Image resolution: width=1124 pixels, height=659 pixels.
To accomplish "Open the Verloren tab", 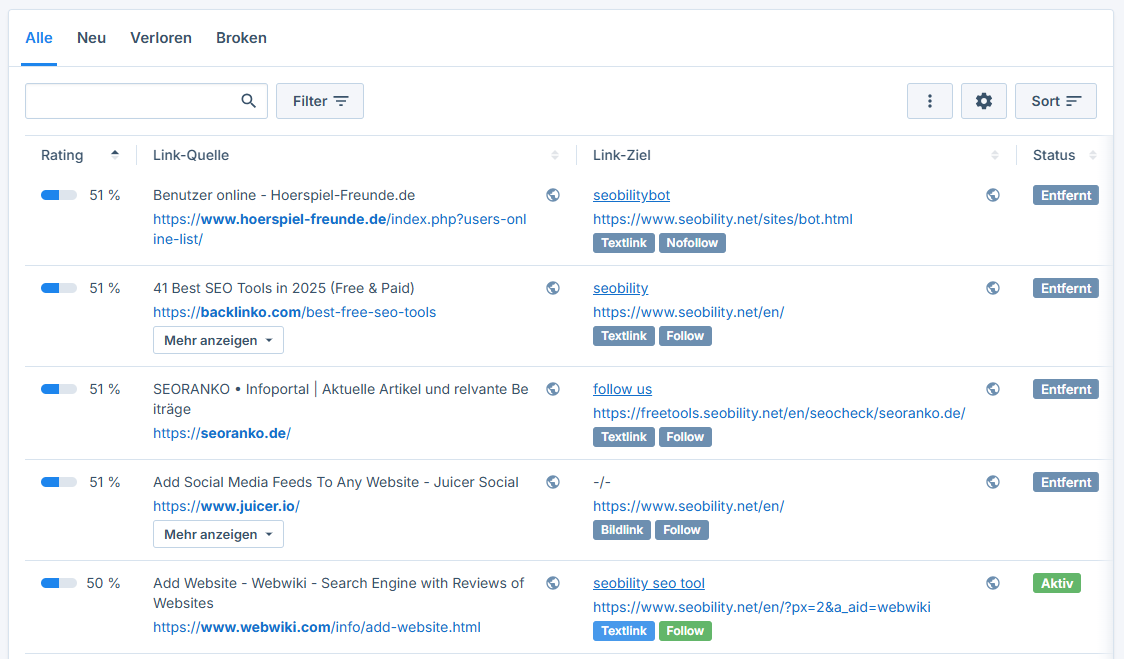I will 161,38.
